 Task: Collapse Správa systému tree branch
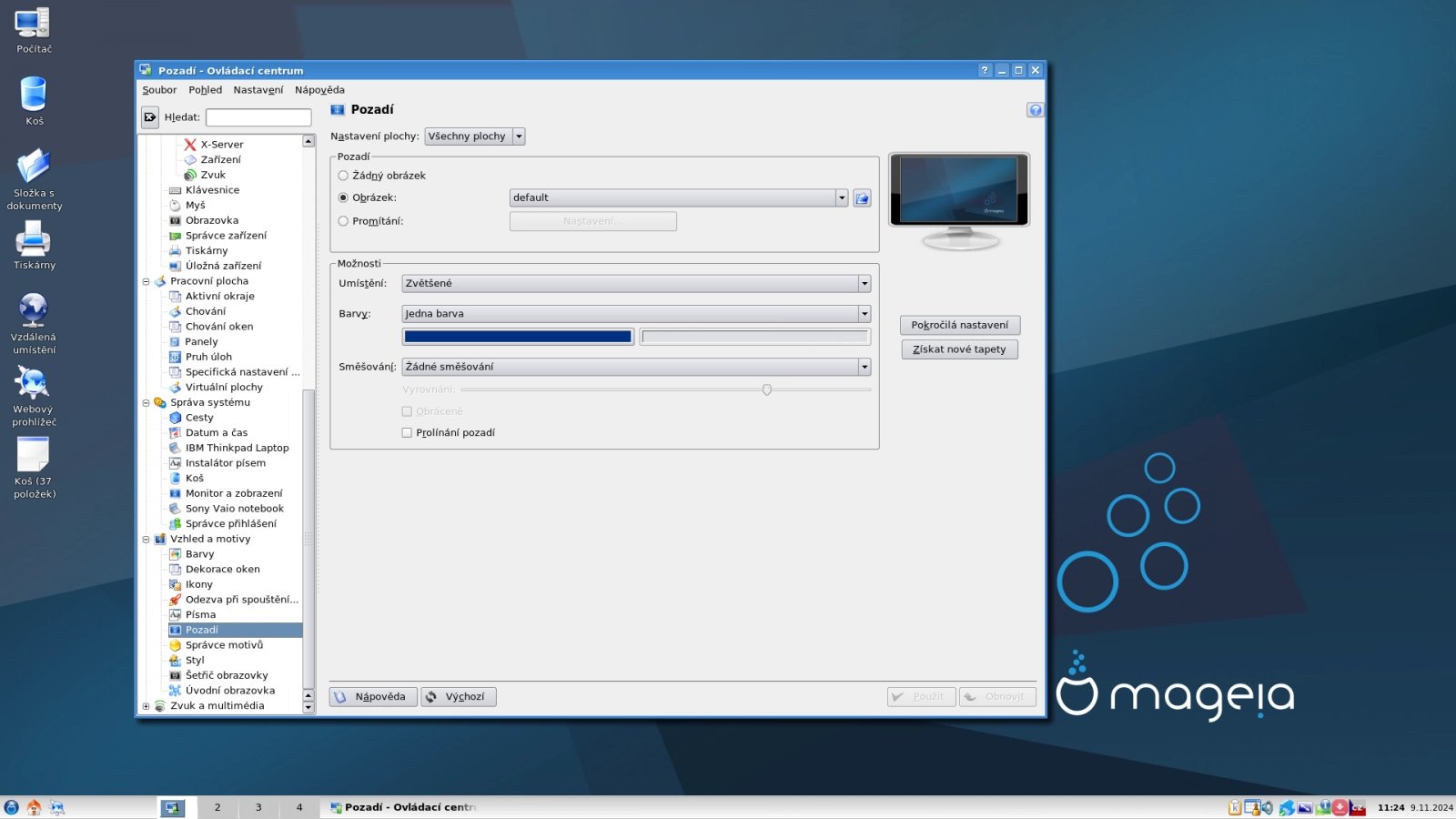[146, 402]
